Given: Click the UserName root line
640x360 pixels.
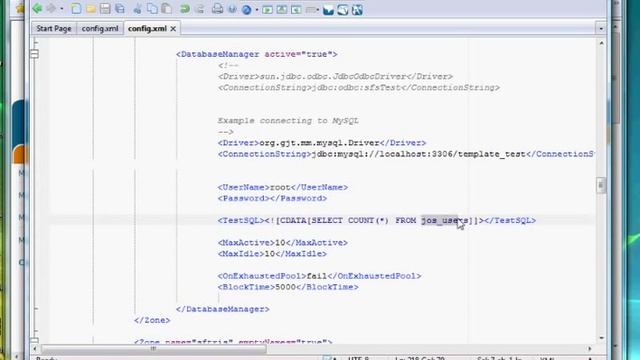Looking at the screenshot, I should pos(283,187).
